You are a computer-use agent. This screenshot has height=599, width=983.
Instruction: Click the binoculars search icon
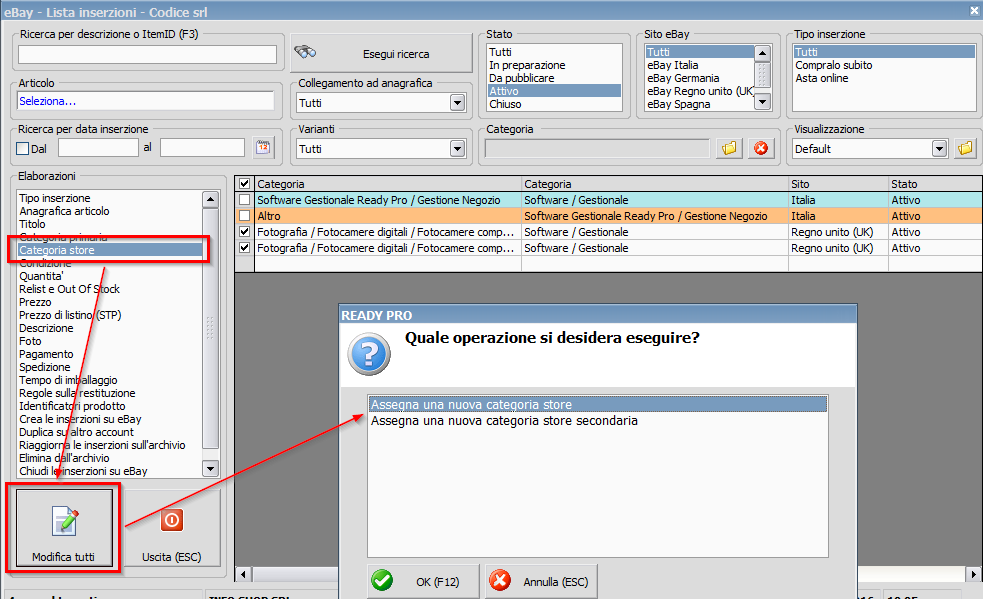(305, 52)
